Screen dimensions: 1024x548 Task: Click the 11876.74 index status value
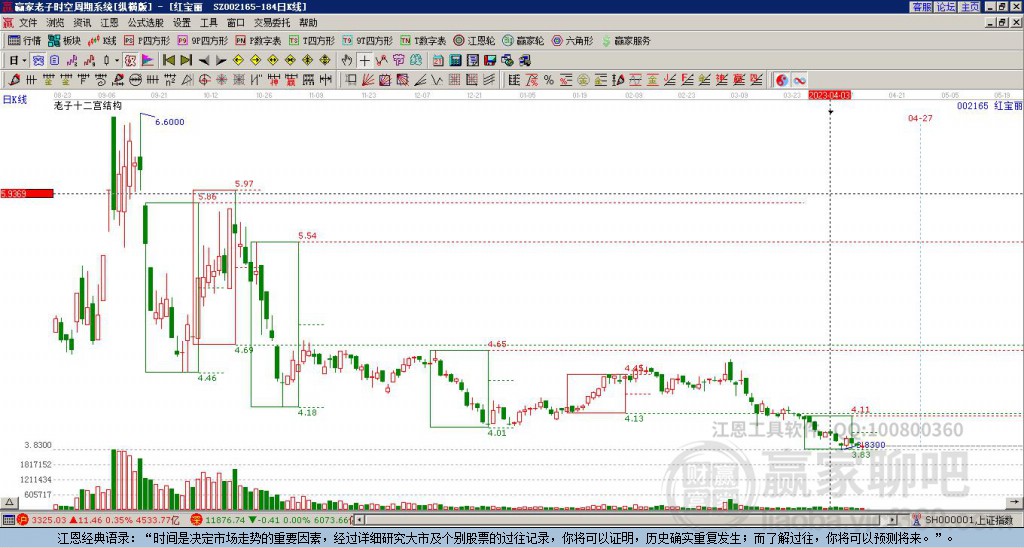[x=225, y=520]
